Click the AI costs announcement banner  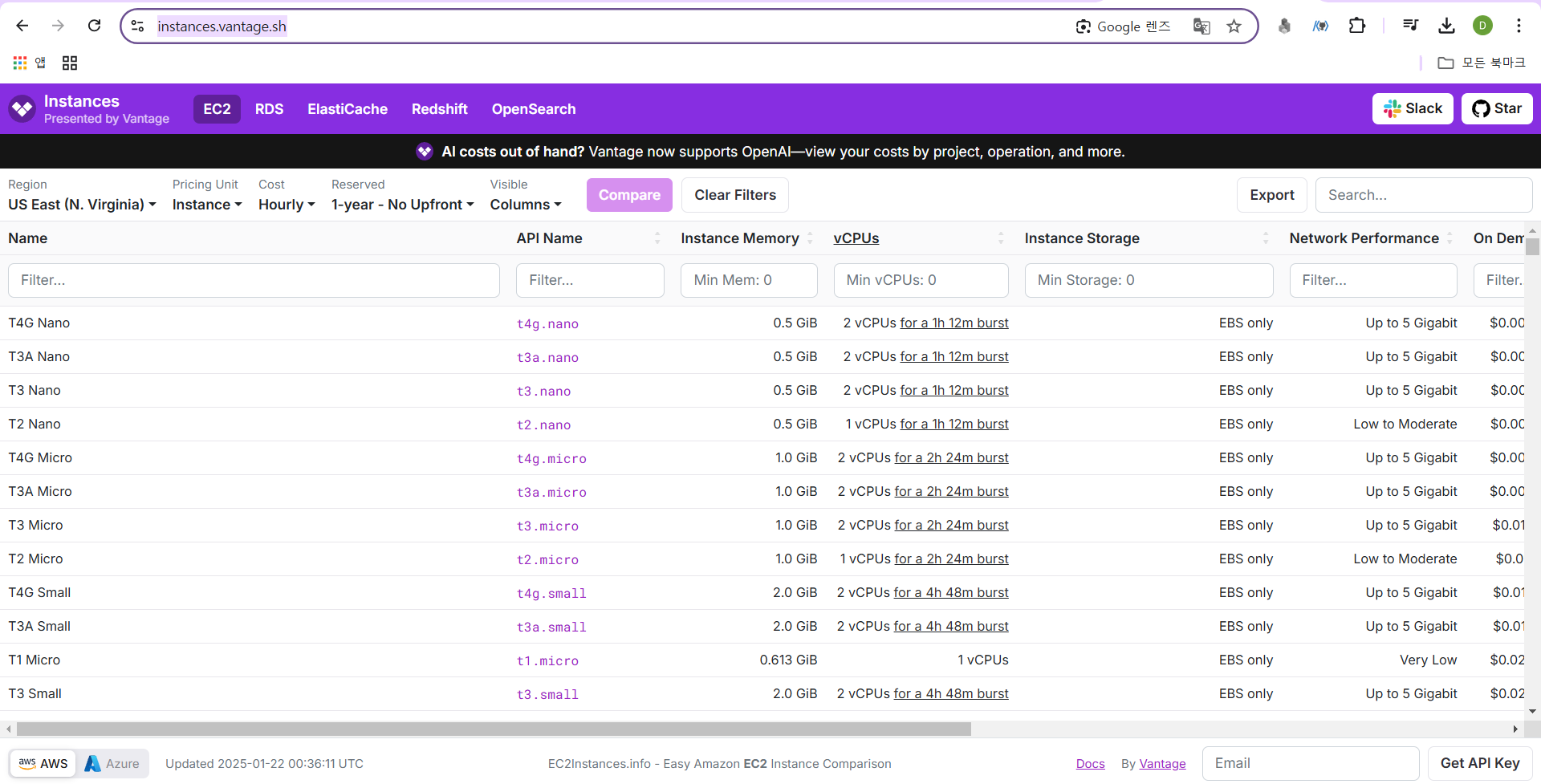[770, 152]
